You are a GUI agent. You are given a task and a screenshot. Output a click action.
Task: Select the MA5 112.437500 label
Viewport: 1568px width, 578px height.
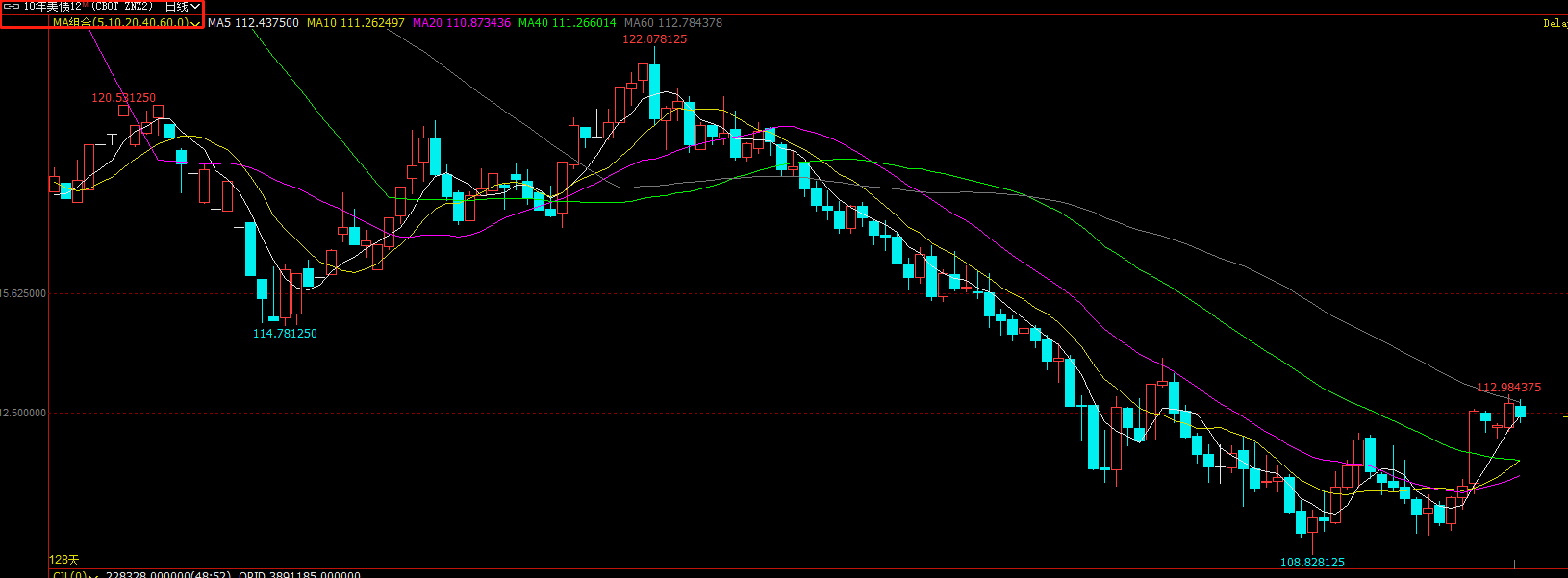coord(253,22)
